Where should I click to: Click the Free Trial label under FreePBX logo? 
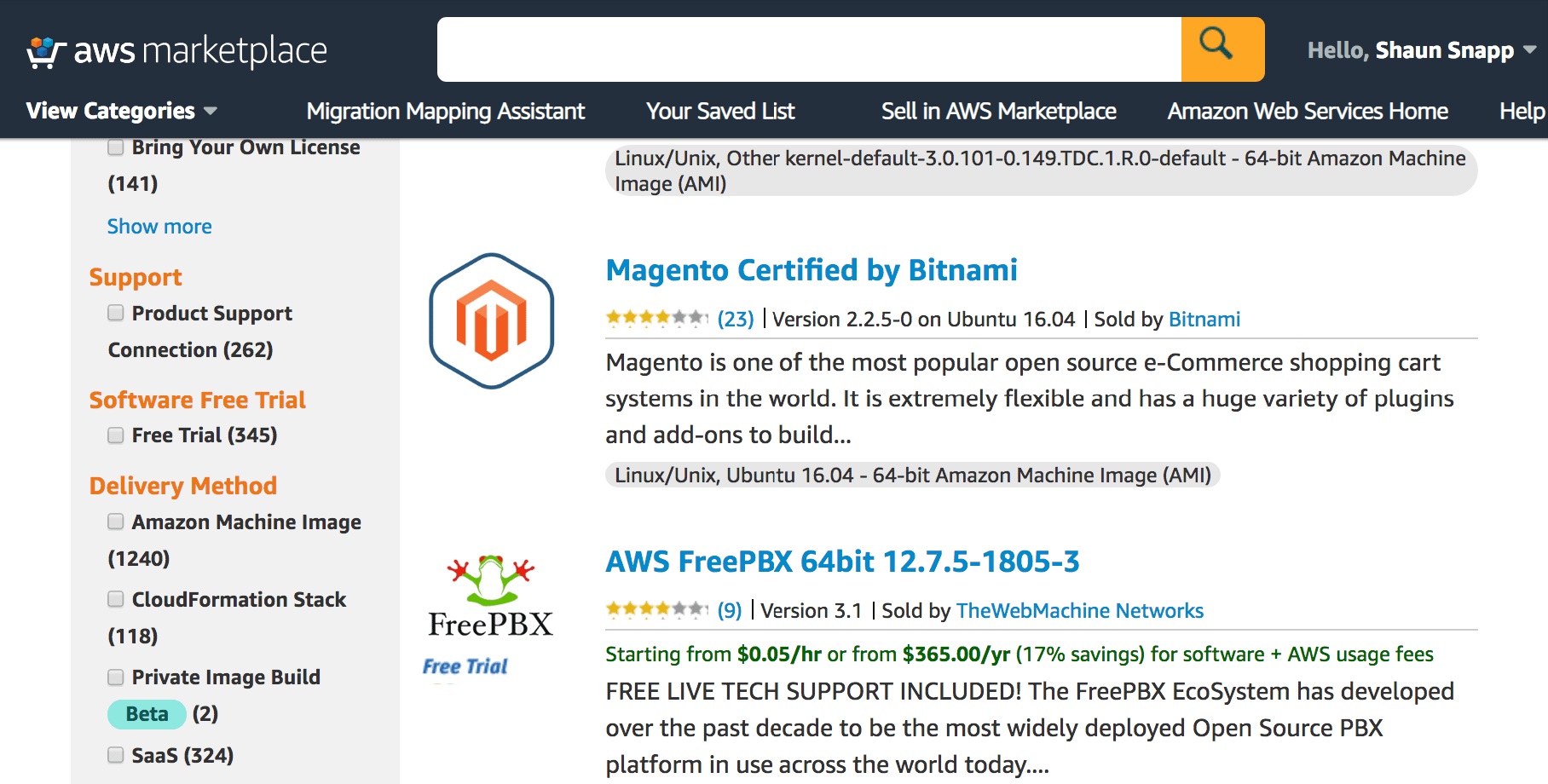click(465, 666)
